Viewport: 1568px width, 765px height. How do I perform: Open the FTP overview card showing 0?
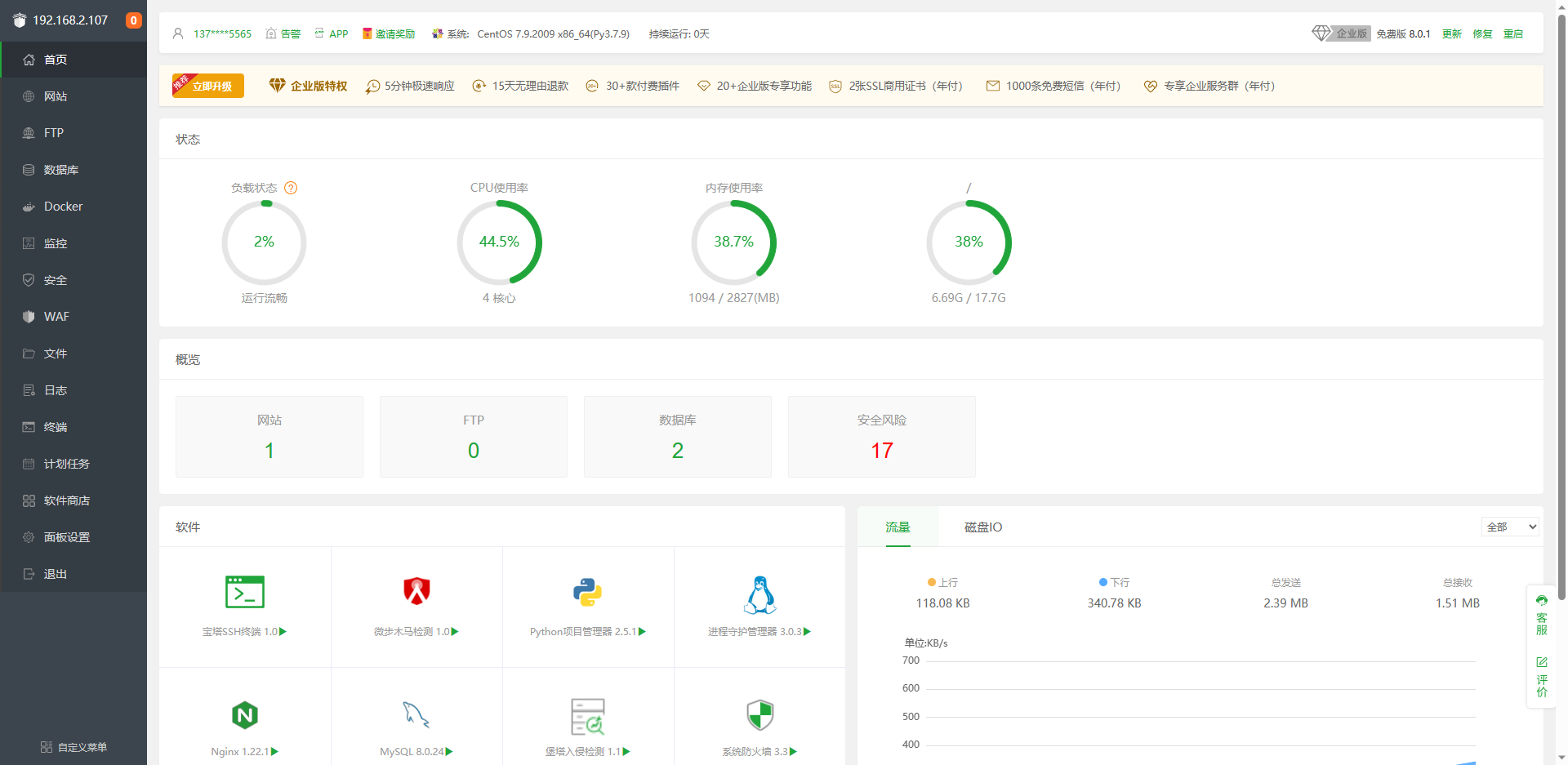(x=474, y=437)
